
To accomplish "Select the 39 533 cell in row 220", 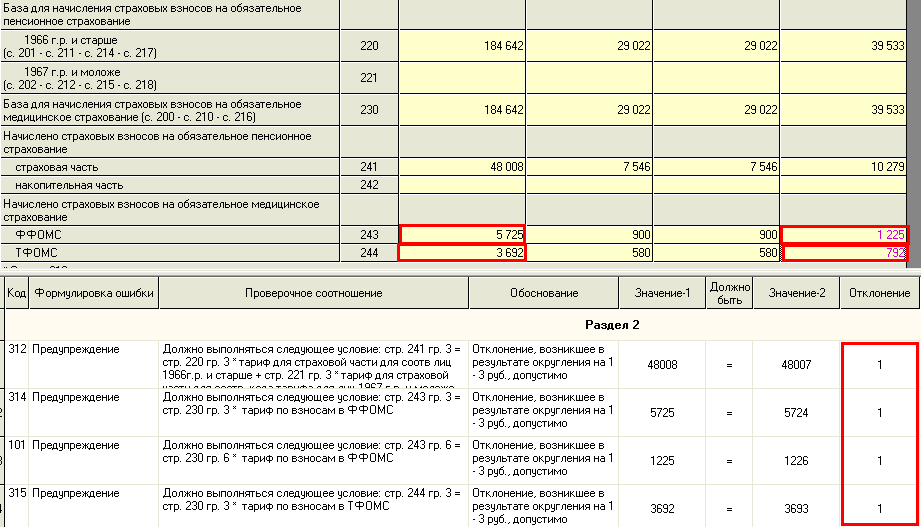I will tap(843, 46).
